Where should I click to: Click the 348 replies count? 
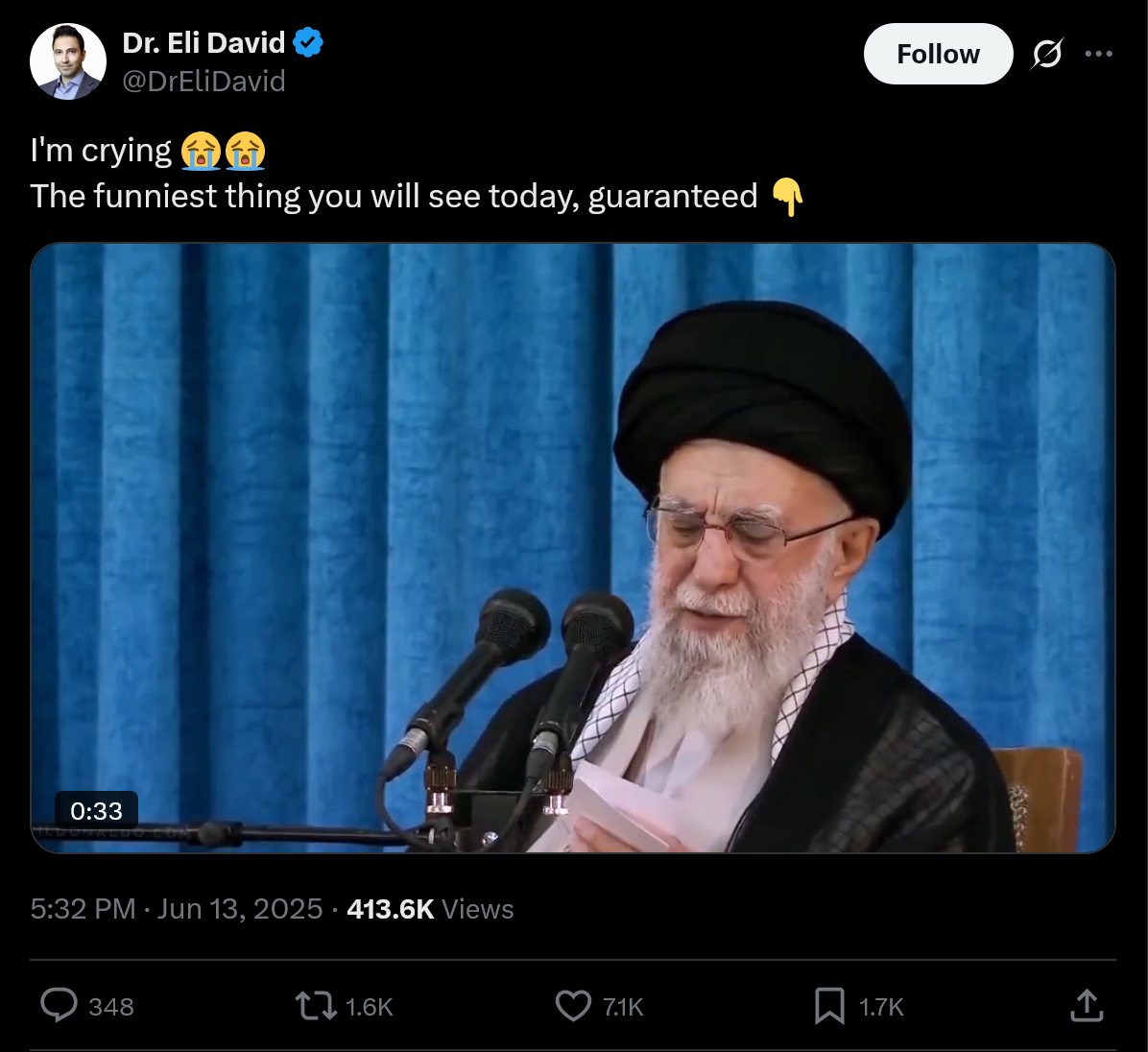111,1007
